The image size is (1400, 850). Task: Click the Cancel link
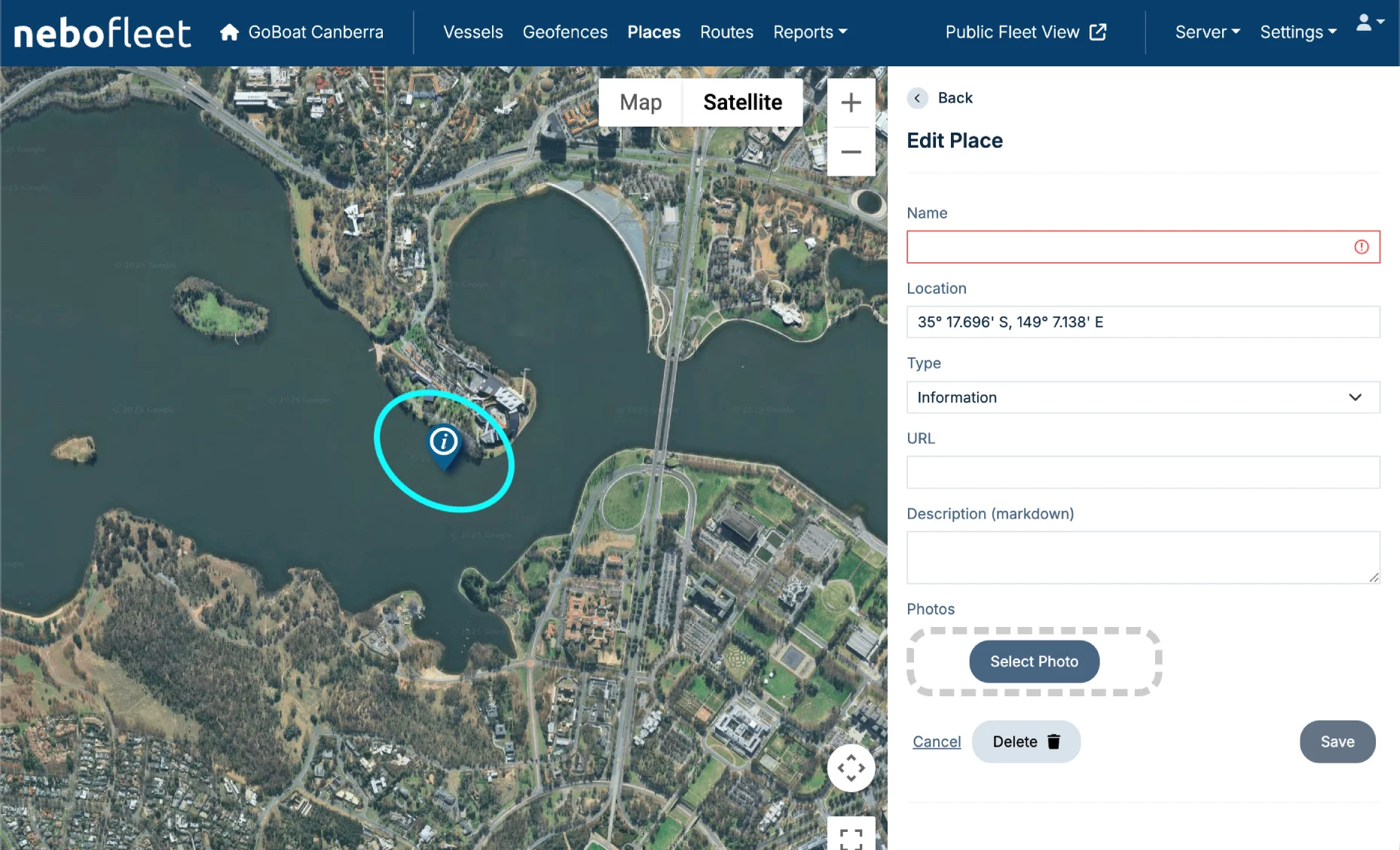[x=937, y=742]
